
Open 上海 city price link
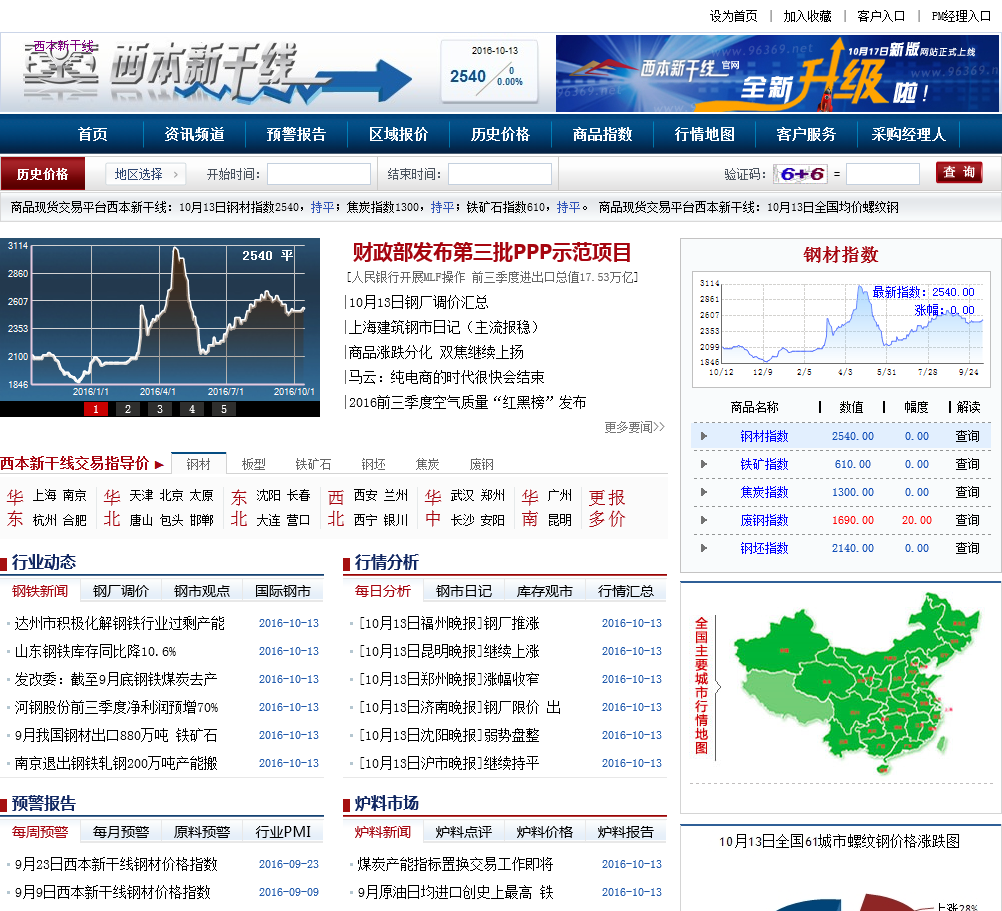(45, 495)
